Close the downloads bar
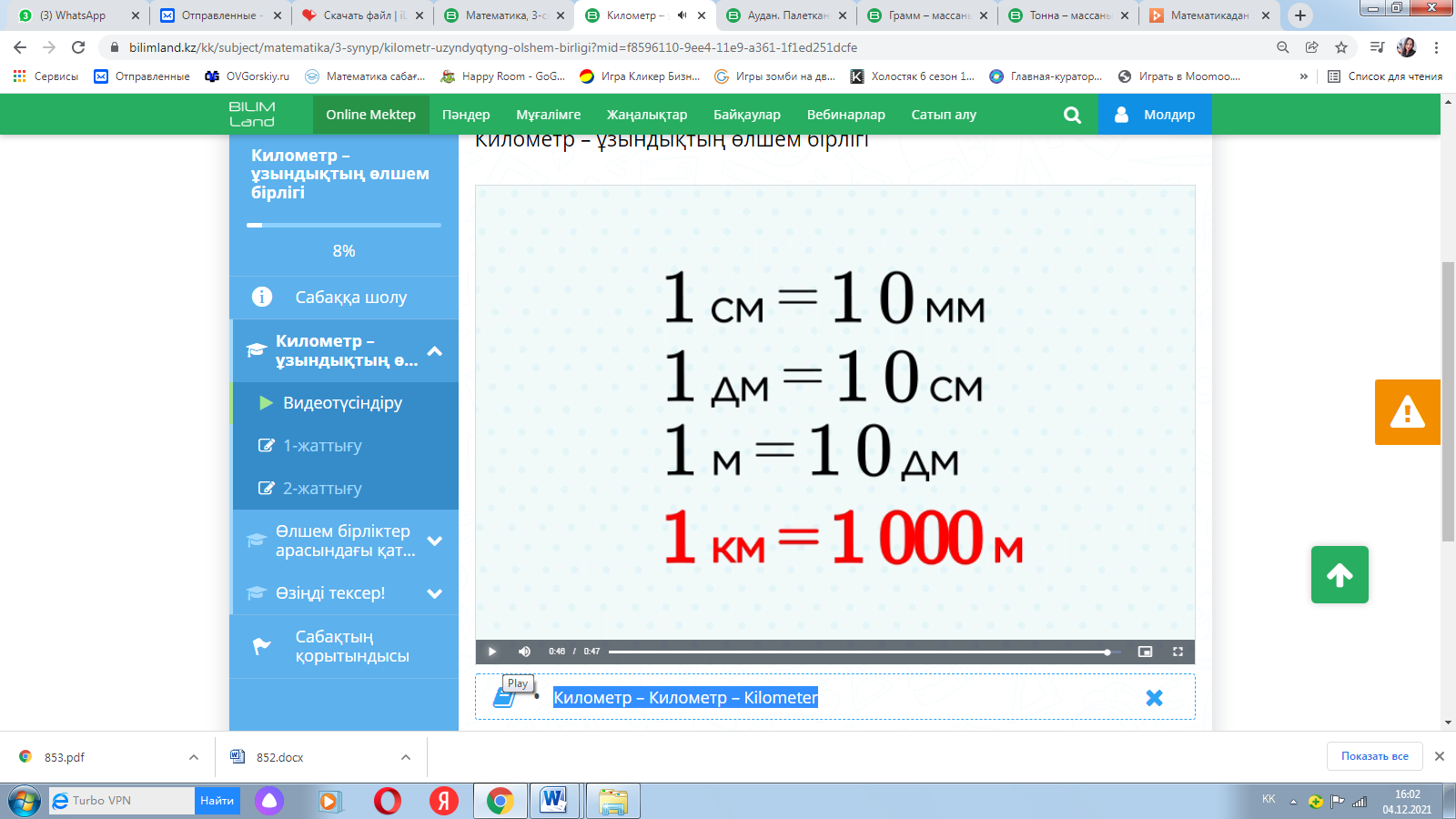 [x=1440, y=756]
